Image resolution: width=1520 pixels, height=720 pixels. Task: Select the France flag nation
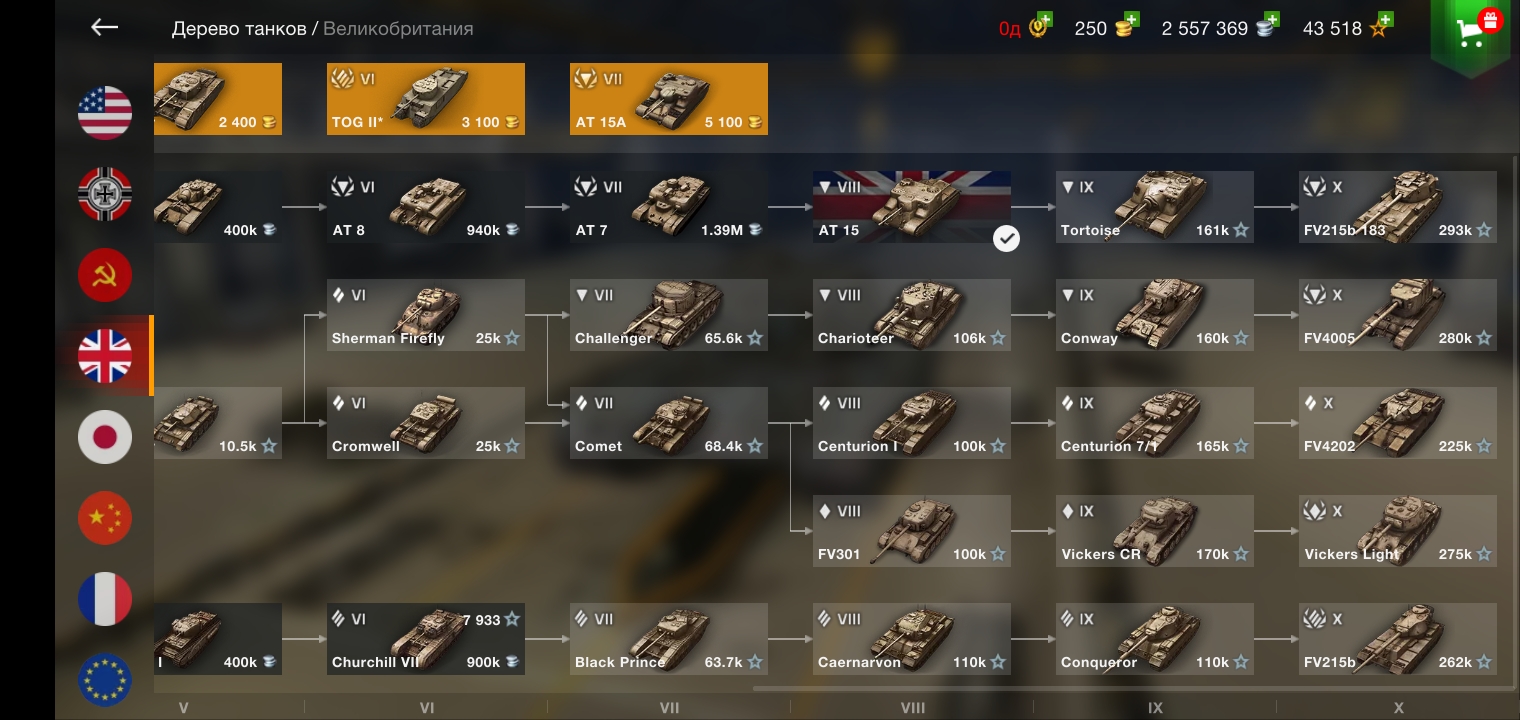tap(105, 599)
